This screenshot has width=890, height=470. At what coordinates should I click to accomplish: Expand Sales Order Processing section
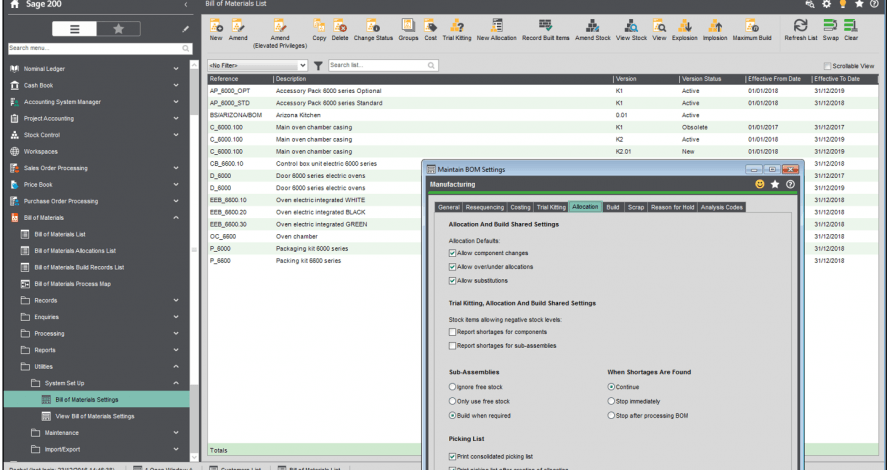176,168
